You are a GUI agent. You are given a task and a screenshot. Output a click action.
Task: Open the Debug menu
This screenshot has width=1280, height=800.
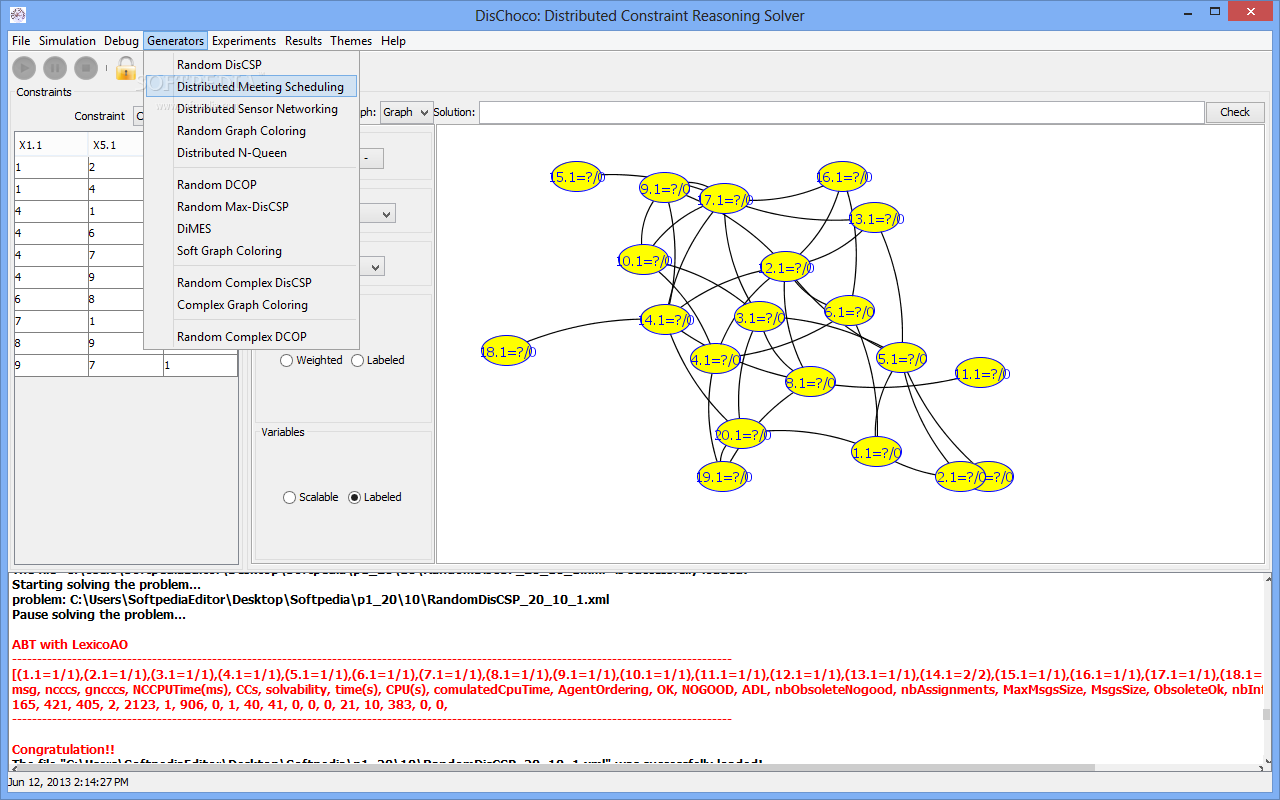click(121, 41)
